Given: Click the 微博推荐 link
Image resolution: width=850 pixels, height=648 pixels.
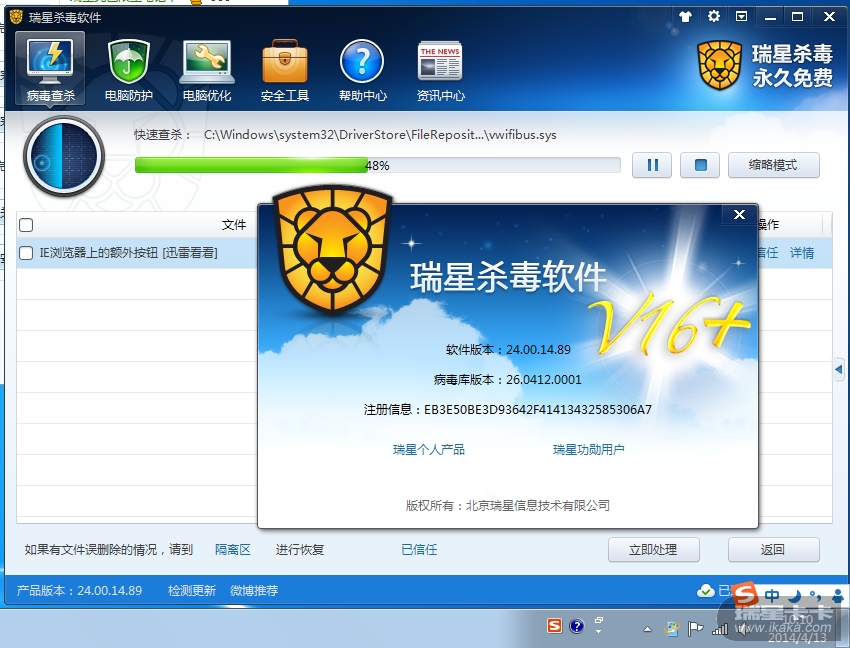Looking at the screenshot, I should pos(254,591).
